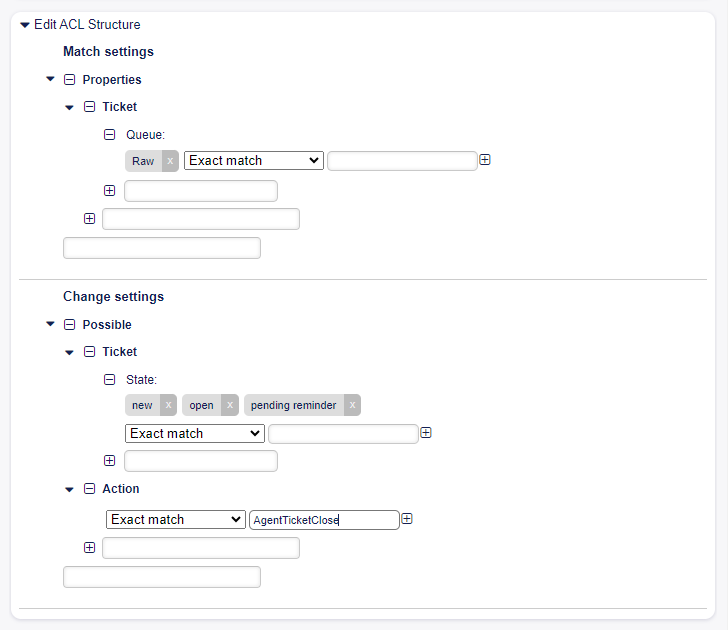Open Action match type dropdown
The width and height of the screenshot is (728, 630).
pos(175,519)
